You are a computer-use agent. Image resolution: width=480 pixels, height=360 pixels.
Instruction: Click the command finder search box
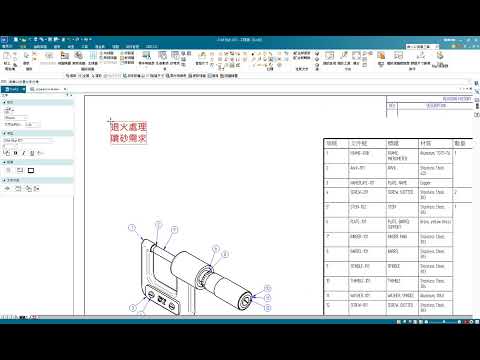[x=422, y=47]
